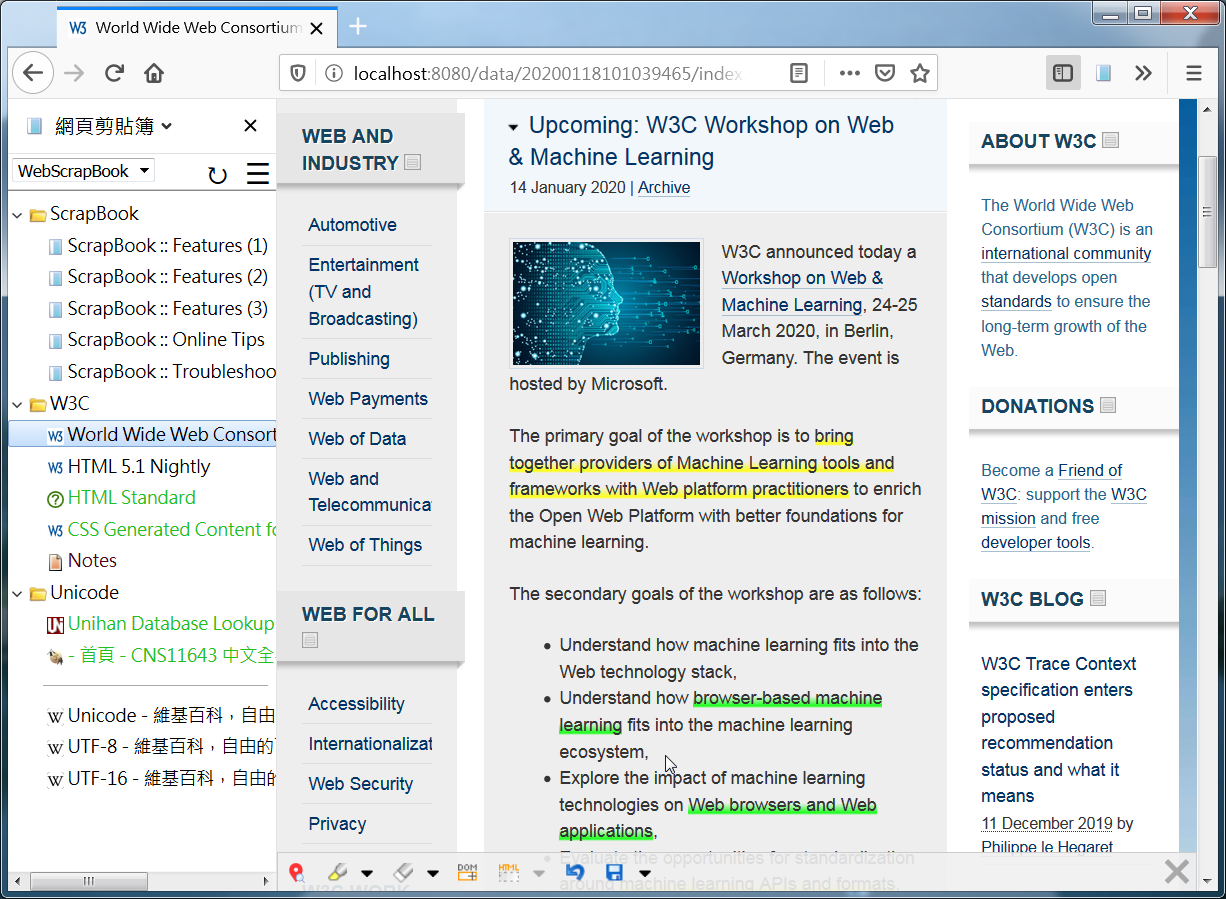Image resolution: width=1226 pixels, height=899 pixels.
Task: Open save options dropdown arrow
Action: coord(644,873)
